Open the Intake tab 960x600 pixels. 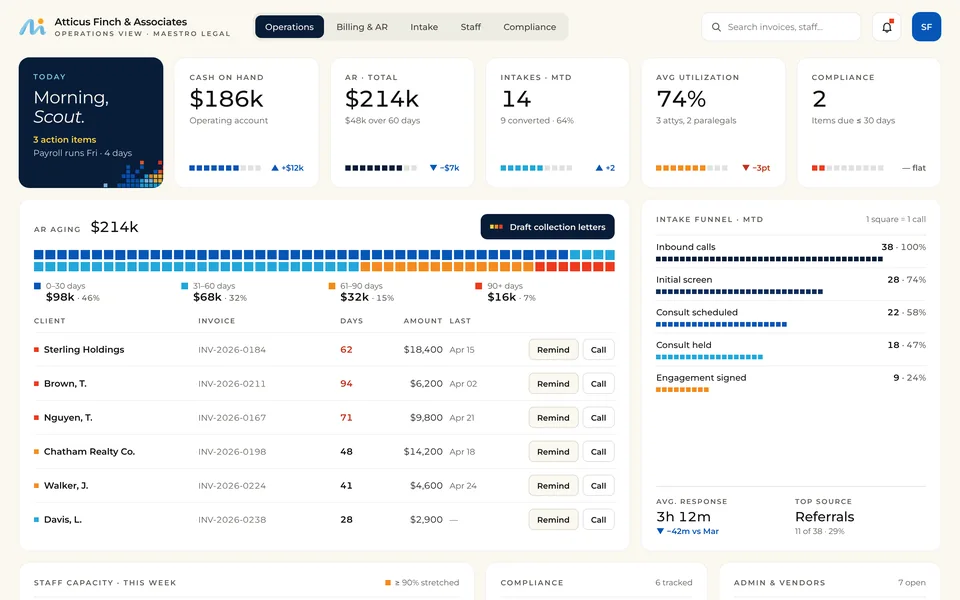pos(424,27)
